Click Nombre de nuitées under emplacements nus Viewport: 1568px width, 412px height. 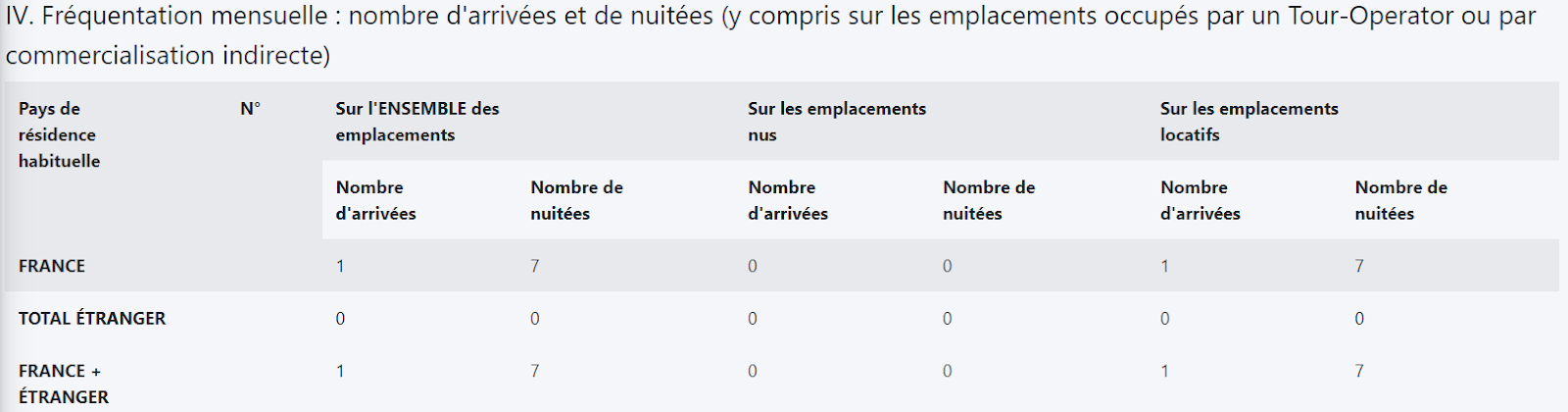[x=989, y=200]
